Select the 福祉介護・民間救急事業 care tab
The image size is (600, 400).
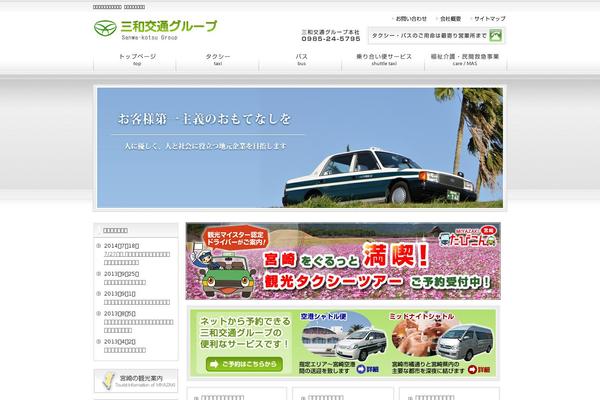[x=466, y=59]
